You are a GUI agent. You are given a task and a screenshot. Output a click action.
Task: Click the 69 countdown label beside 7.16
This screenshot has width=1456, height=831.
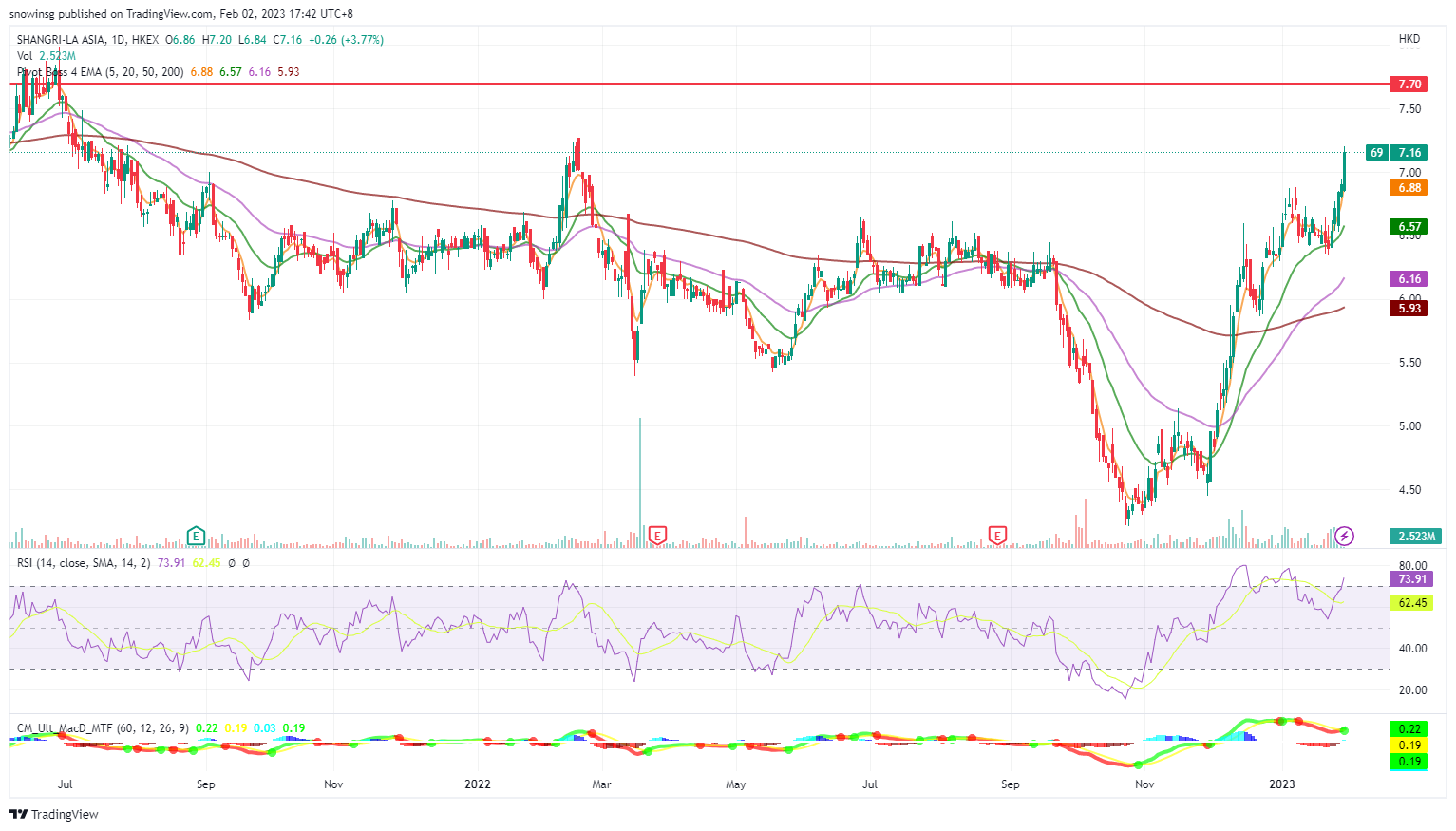pyautogui.click(x=1376, y=152)
